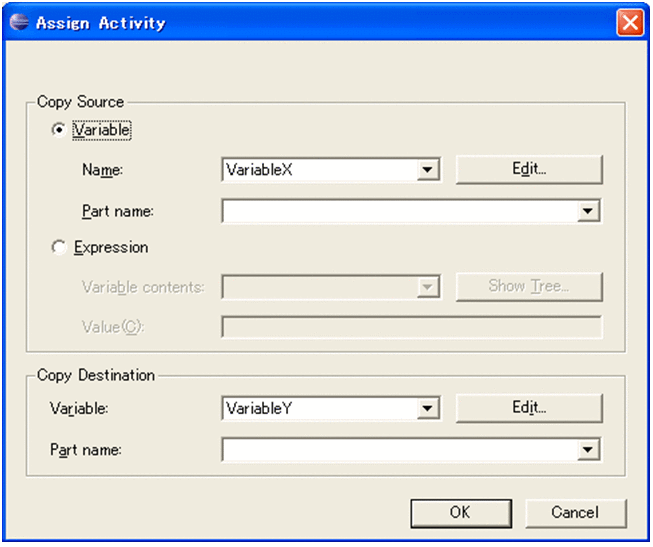The image size is (653, 547).
Task: Click the VariableY text in Variable box
Action: tap(259, 408)
